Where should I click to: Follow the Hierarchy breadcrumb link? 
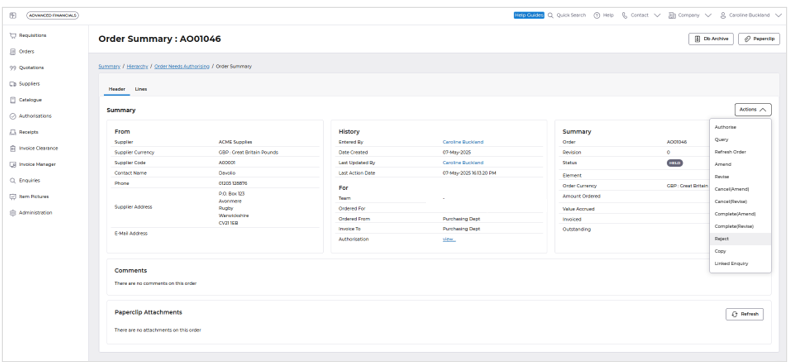[138, 67]
